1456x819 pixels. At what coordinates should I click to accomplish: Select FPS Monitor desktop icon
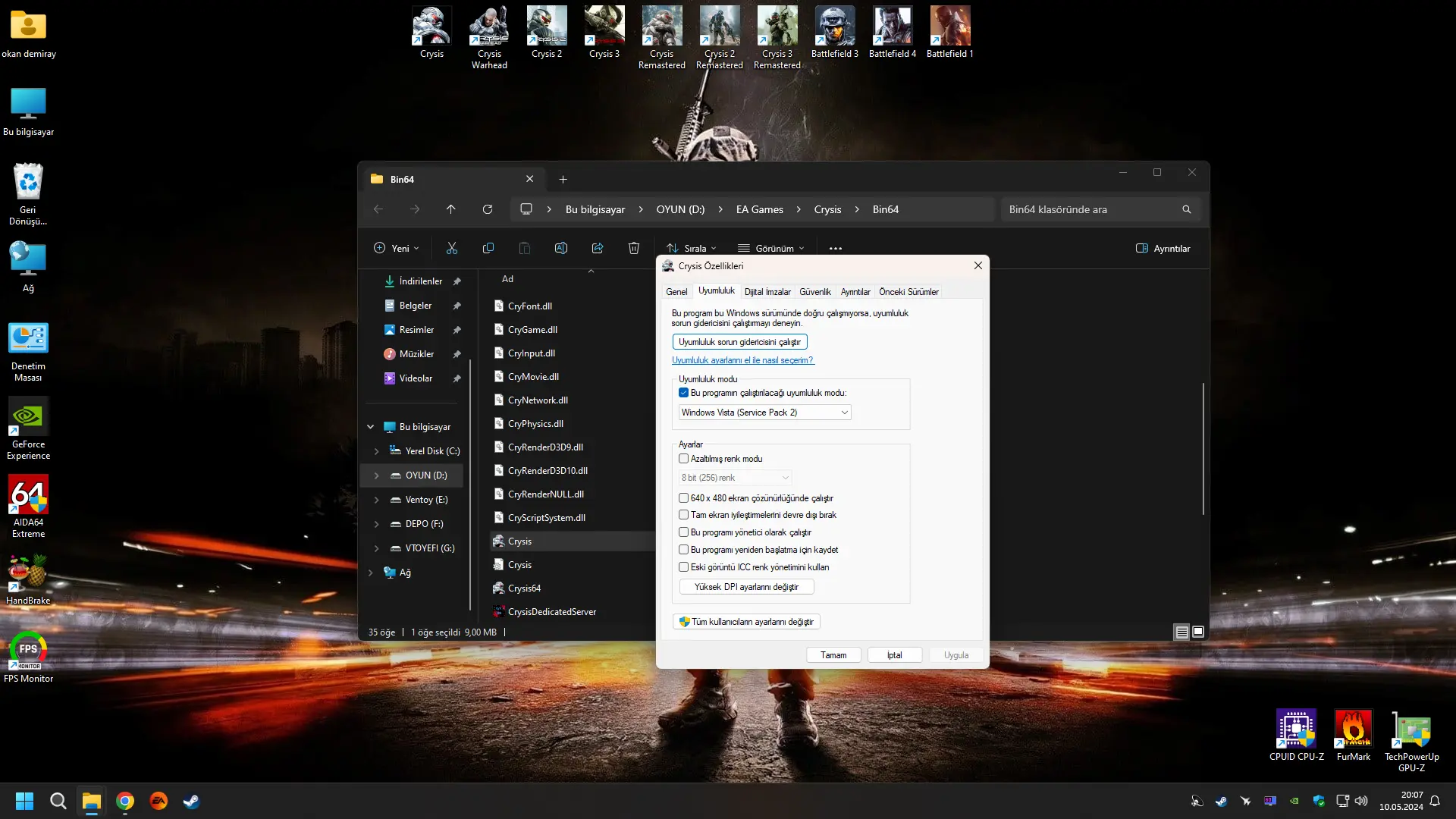point(28,657)
